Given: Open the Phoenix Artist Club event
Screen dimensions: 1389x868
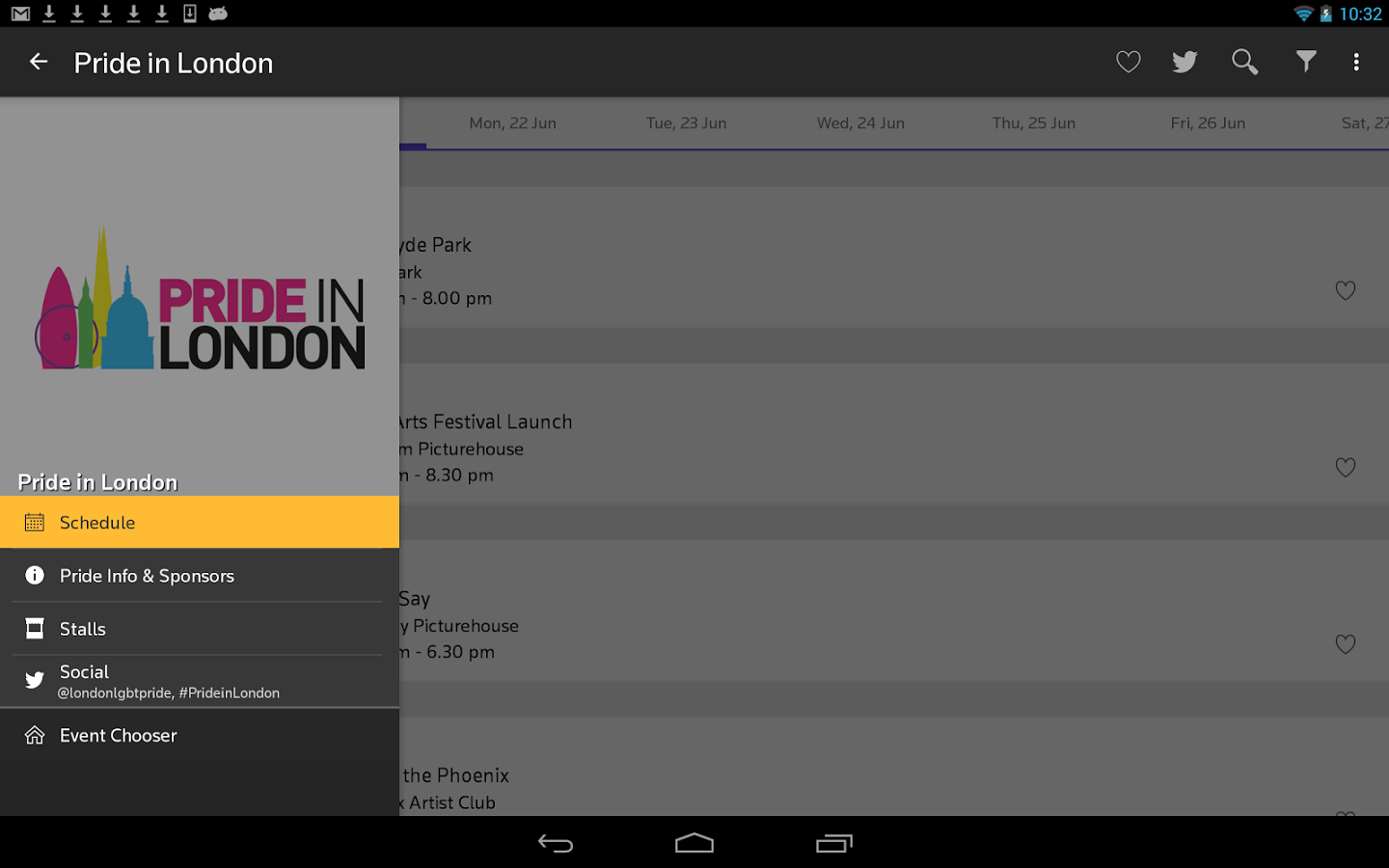Looking at the screenshot, I should click(x=894, y=767).
